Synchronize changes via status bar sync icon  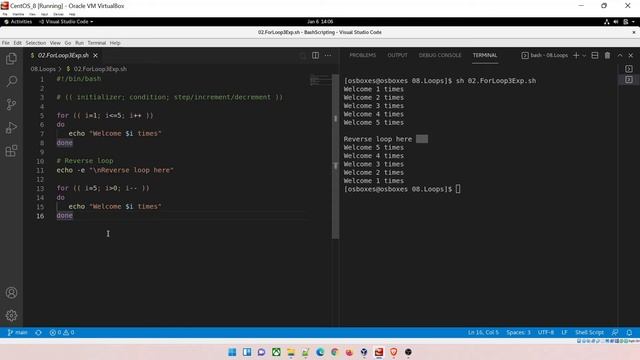[x=38, y=332]
